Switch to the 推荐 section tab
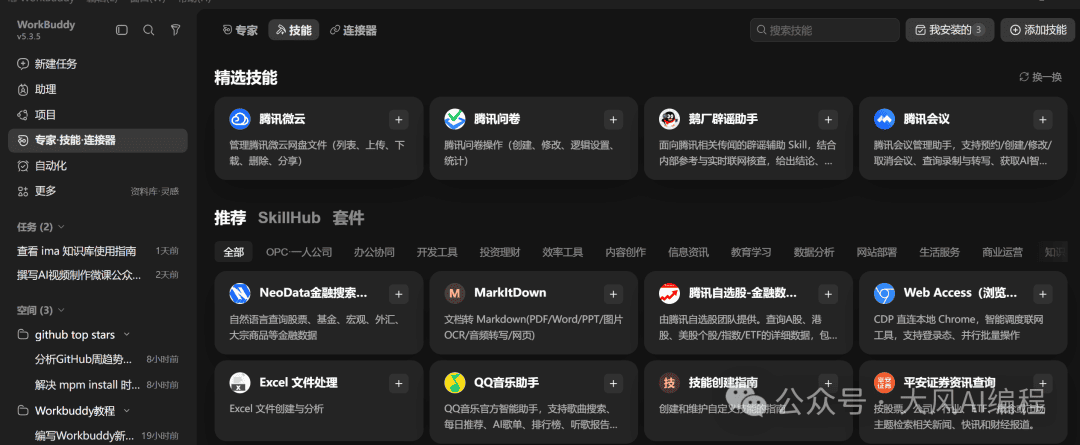Viewport: 1080px width, 445px height. 230,218
